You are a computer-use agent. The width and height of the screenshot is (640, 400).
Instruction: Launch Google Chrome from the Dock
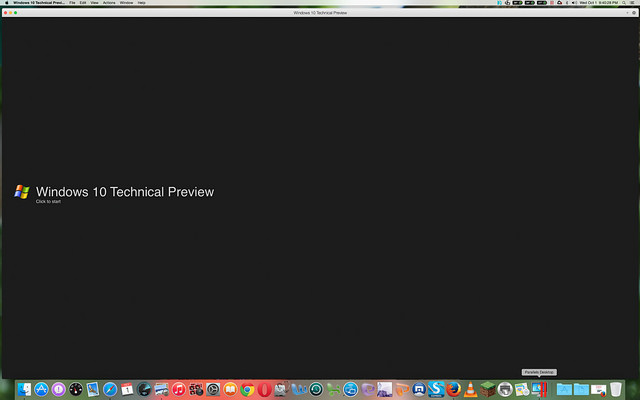click(x=247, y=389)
